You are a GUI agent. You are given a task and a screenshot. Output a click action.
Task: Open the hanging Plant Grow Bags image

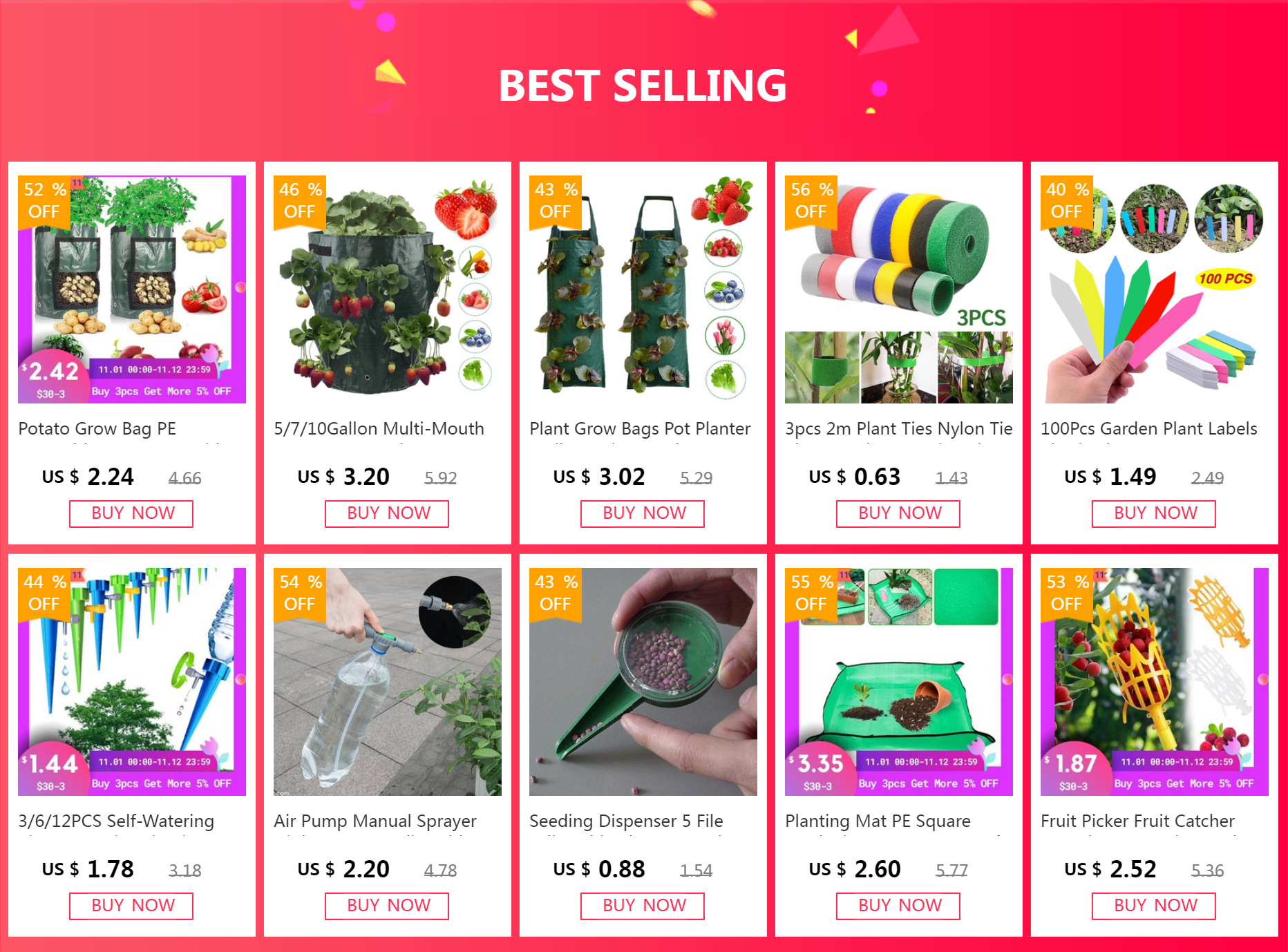click(x=643, y=289)
